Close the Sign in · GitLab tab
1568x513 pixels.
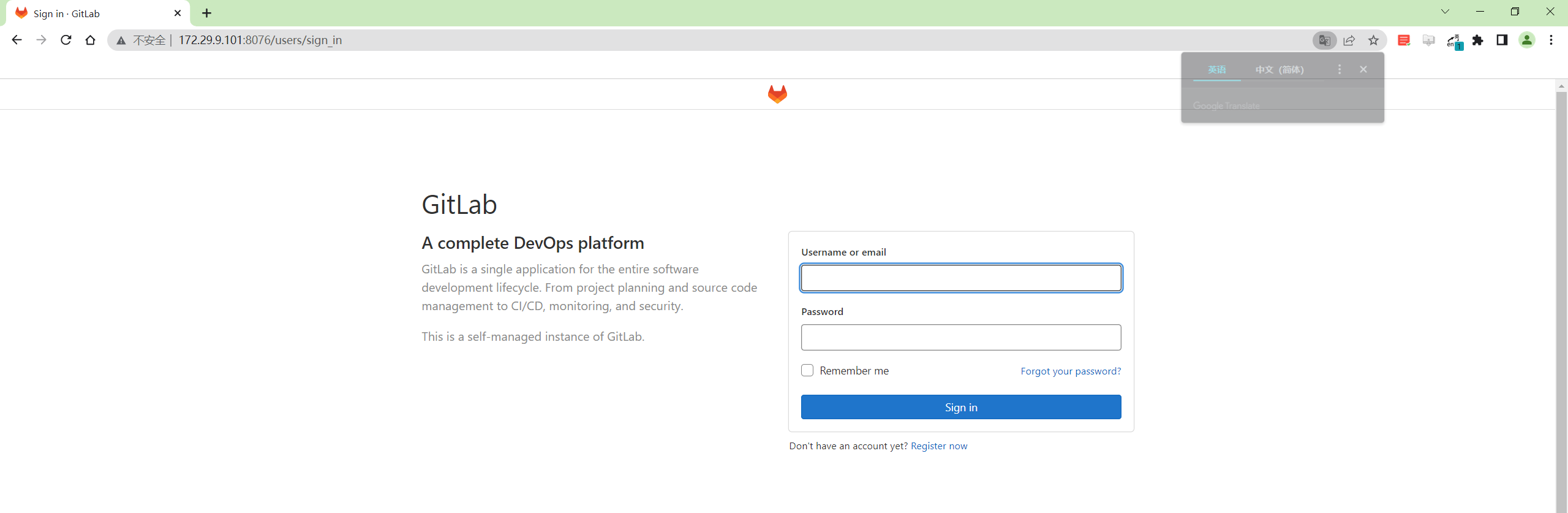(178, 13)
